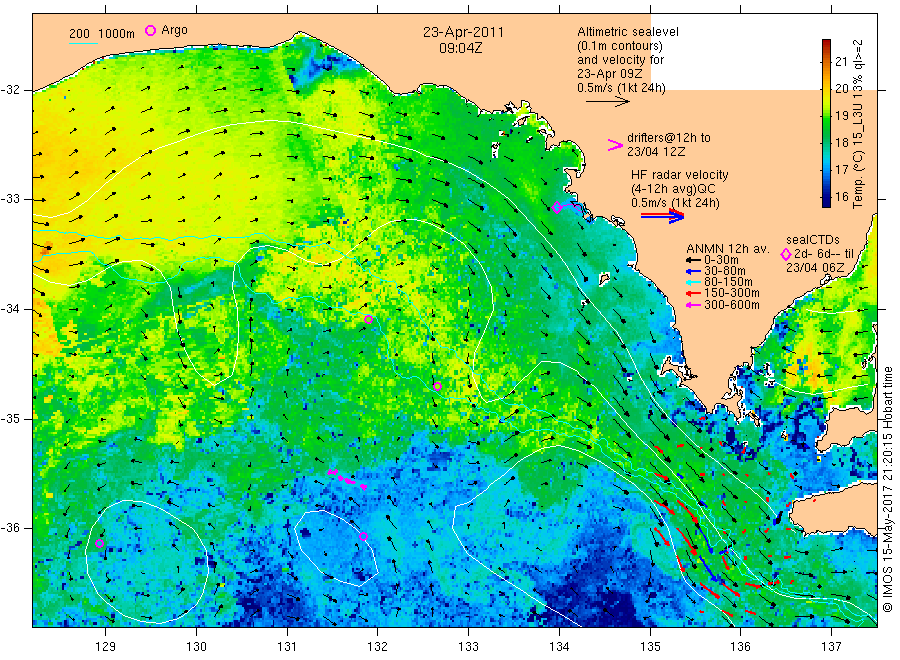Viewport: 900px width, 660px height.
Task: Click the '30-80m' depth label
Action: (725, 271)
